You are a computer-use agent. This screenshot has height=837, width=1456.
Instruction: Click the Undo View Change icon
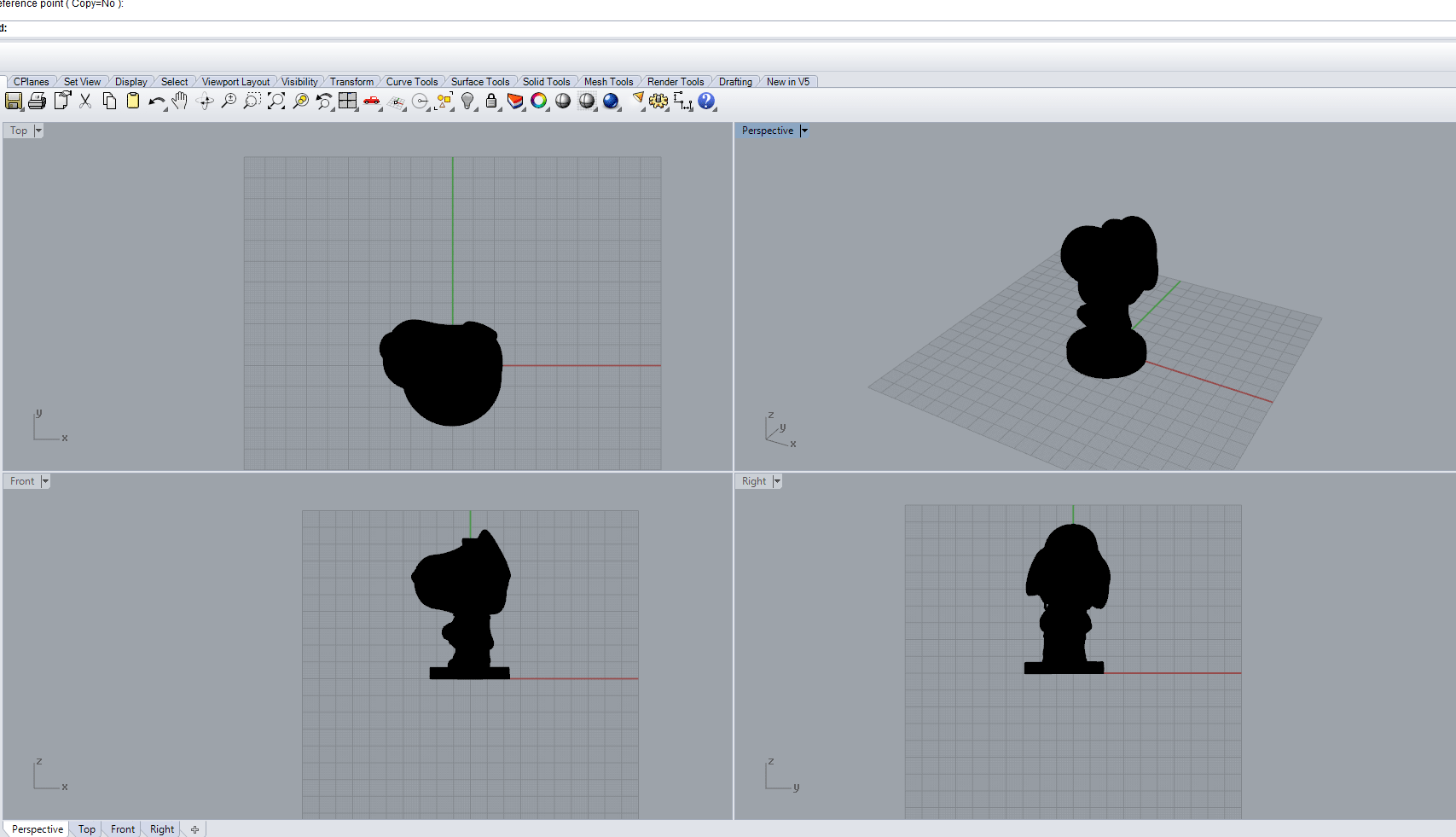(324, 101)
